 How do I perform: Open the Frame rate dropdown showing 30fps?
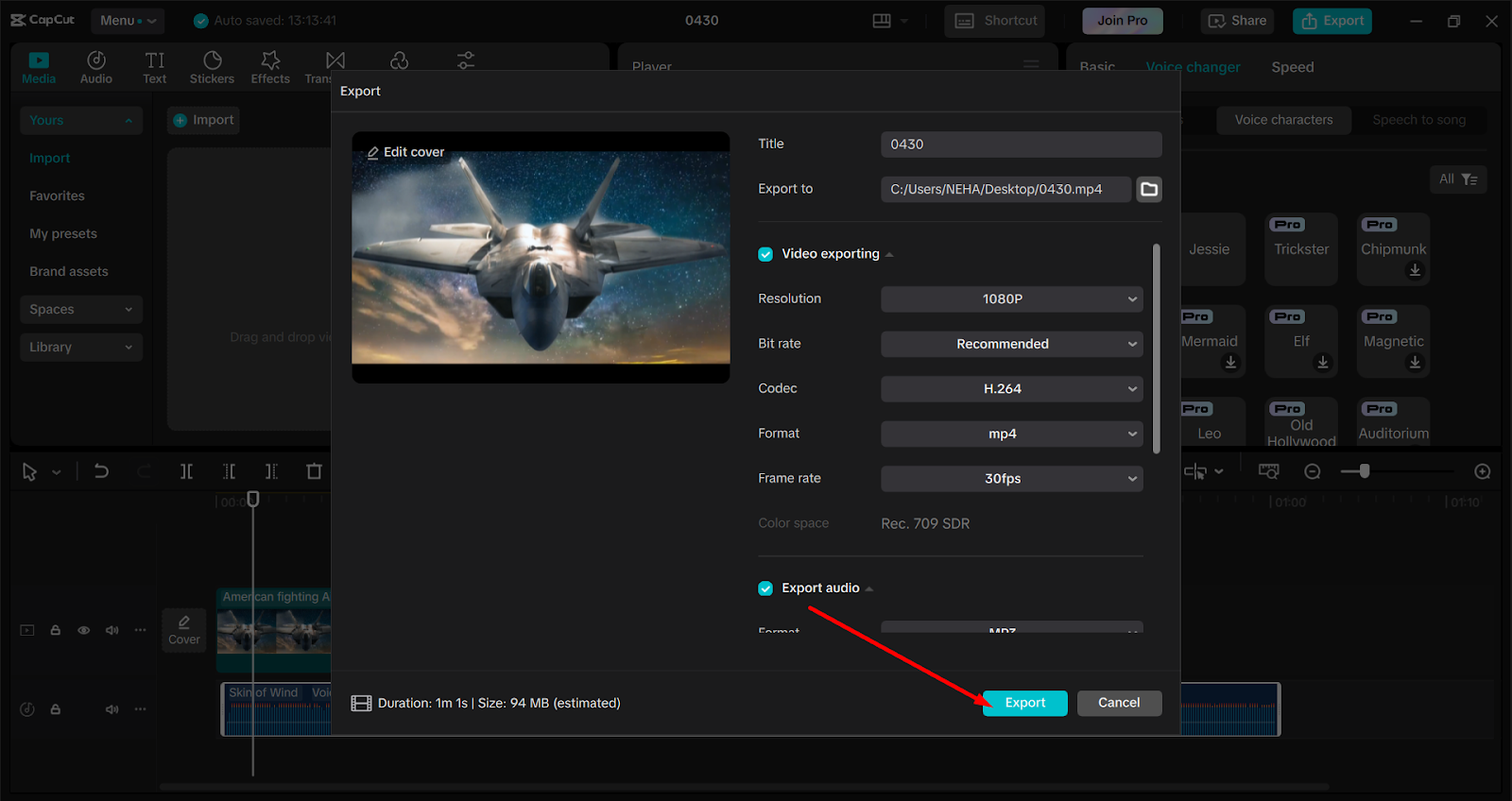tap(1011, 479)
